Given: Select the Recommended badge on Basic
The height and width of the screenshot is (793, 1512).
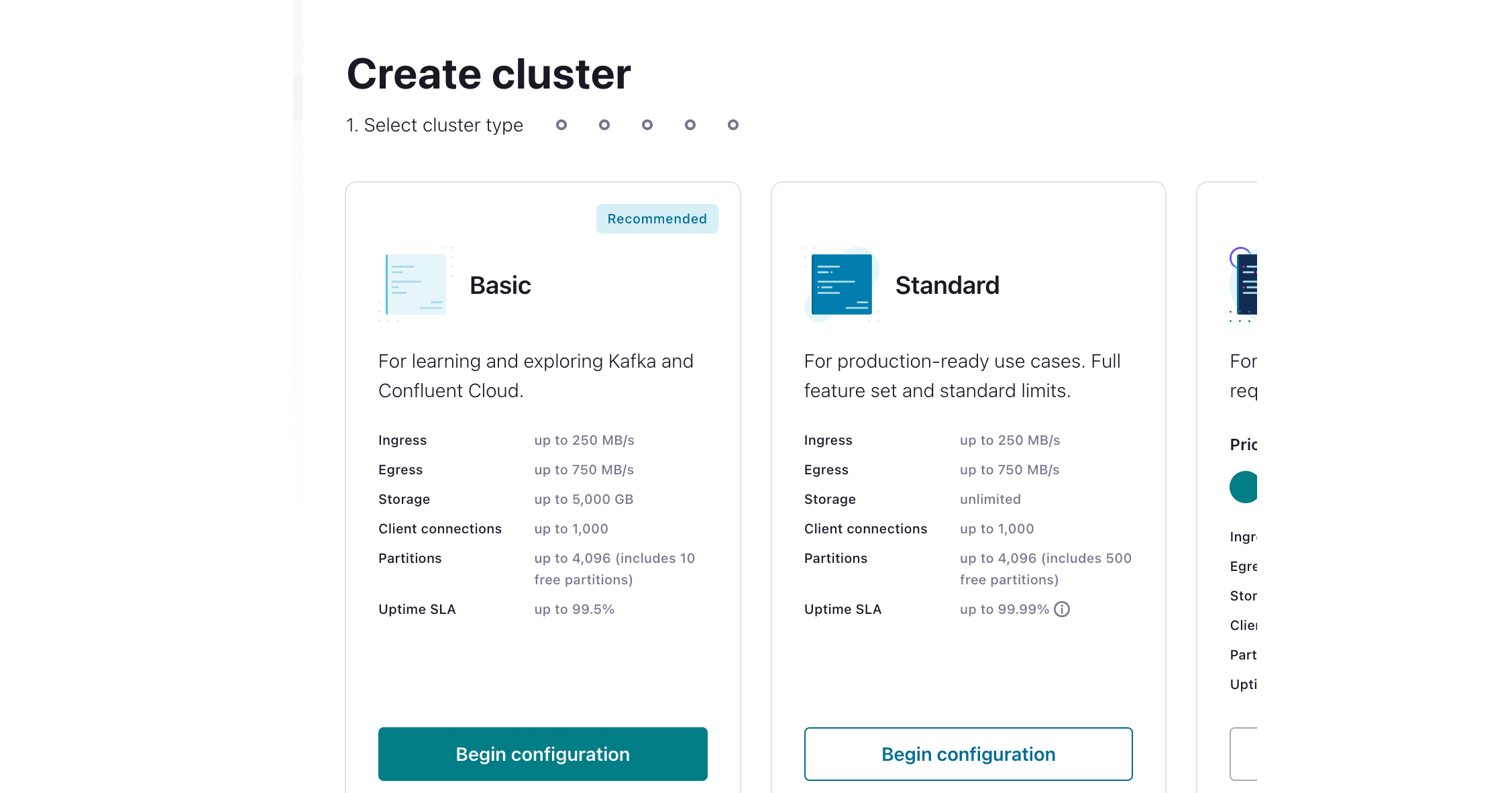Looking at the screenshot, I should tap(657, 219).
